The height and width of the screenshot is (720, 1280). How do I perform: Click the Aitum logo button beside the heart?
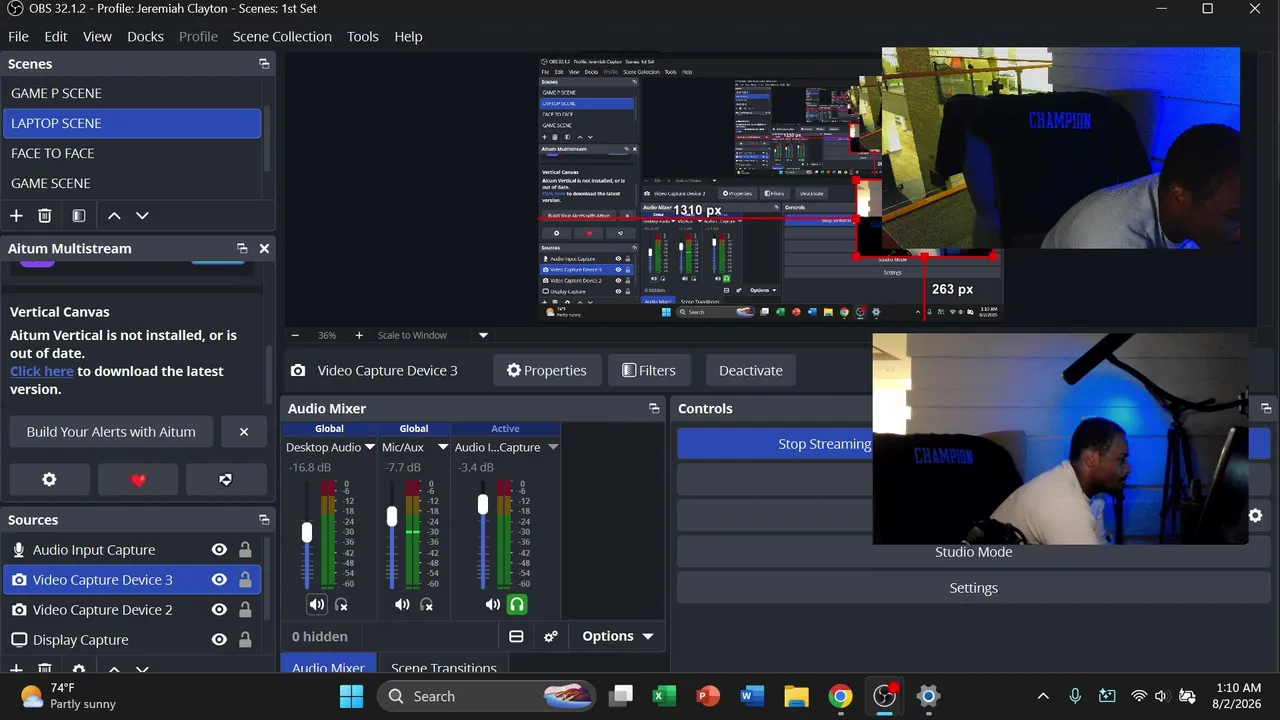pos(226,480)
